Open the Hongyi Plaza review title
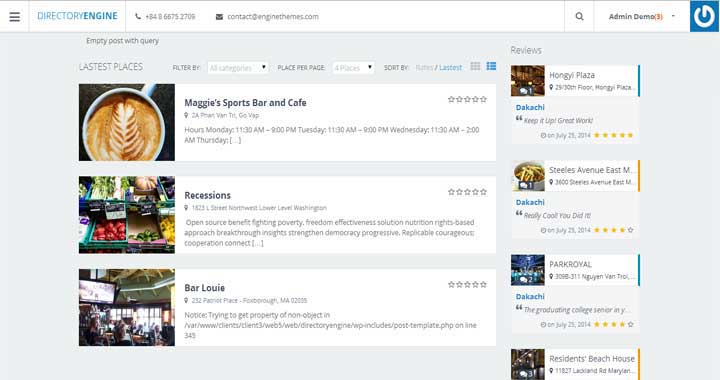 tap(572, 75)
